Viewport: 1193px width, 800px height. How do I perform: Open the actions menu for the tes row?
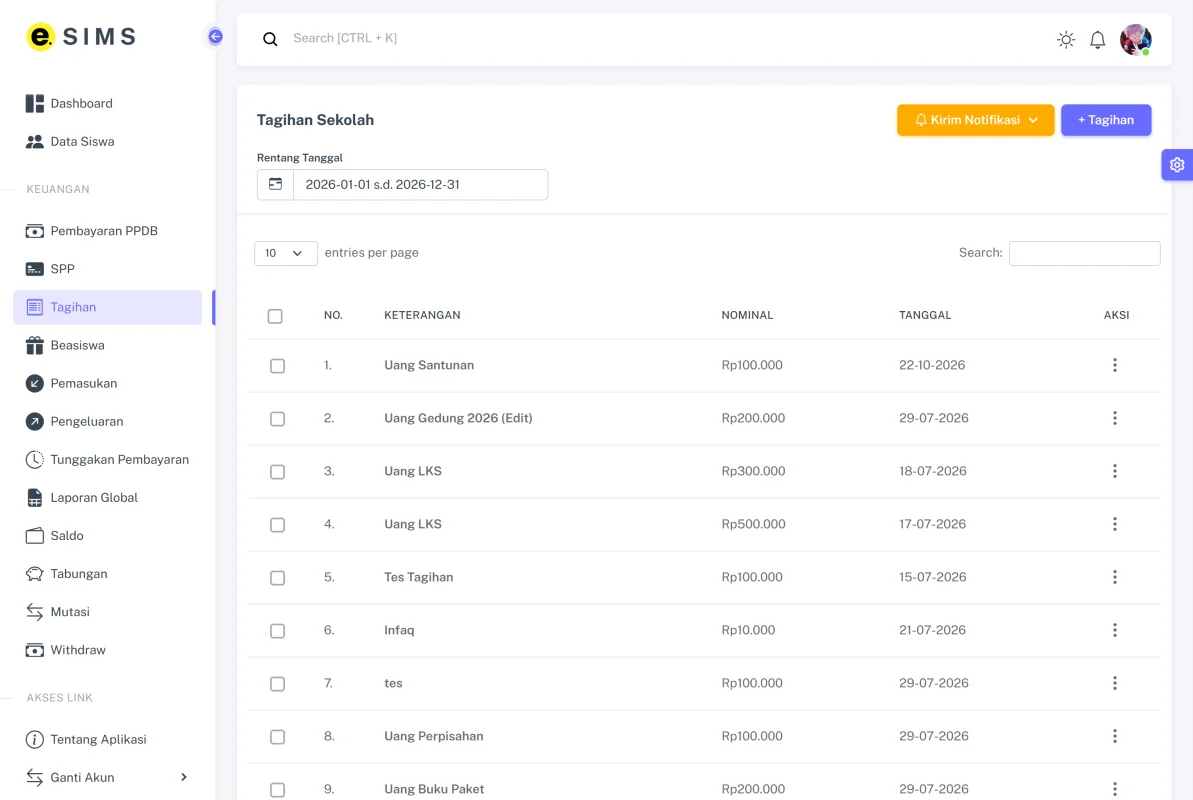point(1115,683)
